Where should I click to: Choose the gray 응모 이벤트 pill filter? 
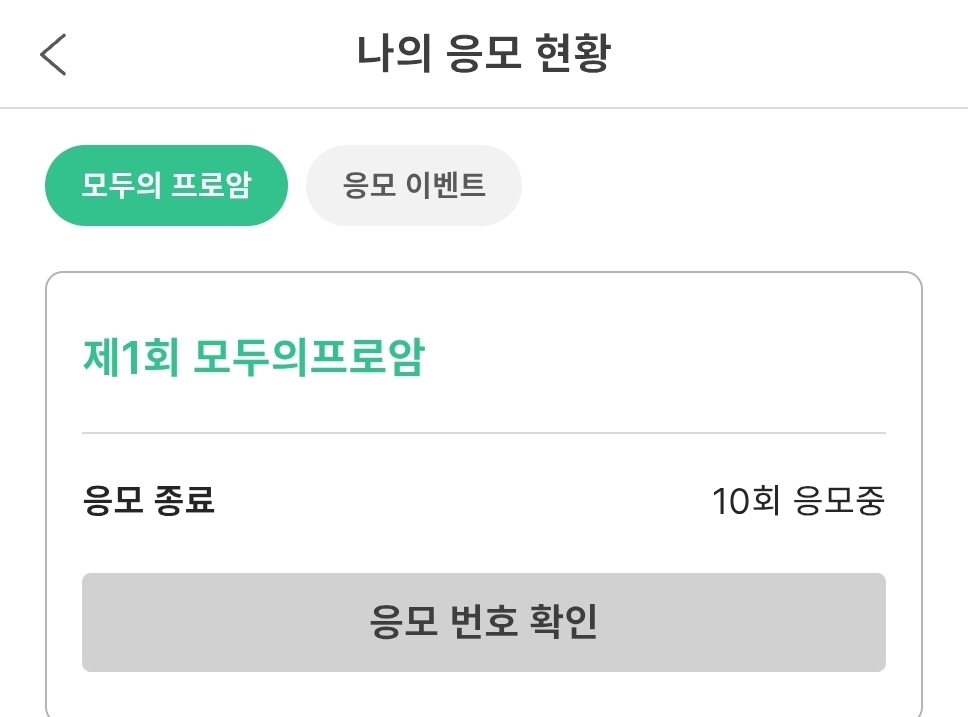click(x=414, y=185)
